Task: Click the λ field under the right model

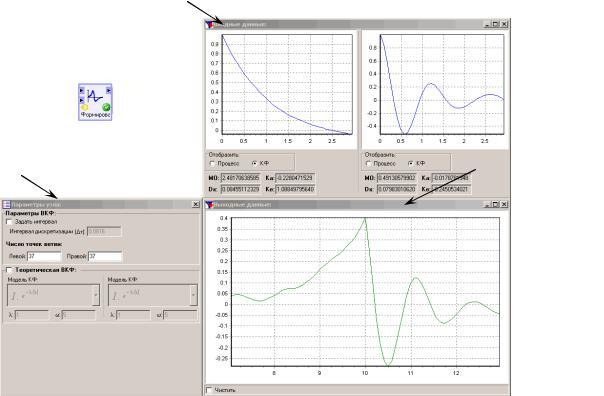Action: [133, 315]
